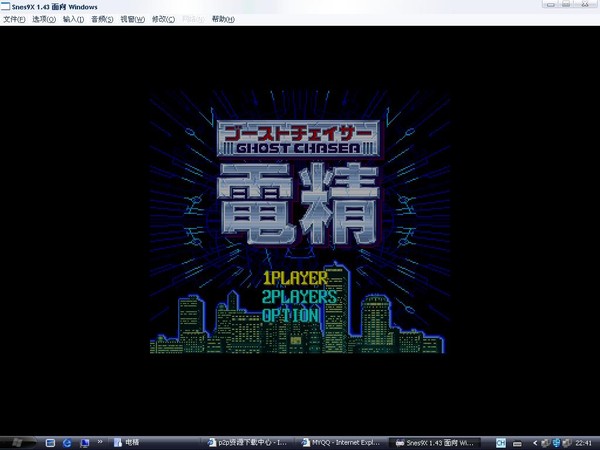Click the Snes9X 1.43 taskbar button

pos(436,443)
